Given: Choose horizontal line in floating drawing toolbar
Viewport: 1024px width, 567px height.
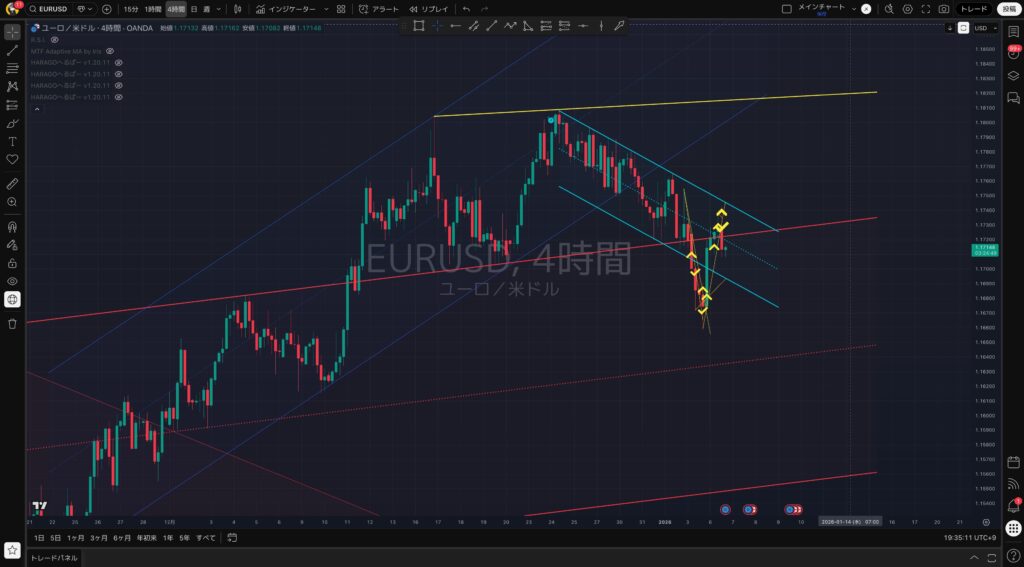Looking at the screenshot, I should click(x=583, y=26).
